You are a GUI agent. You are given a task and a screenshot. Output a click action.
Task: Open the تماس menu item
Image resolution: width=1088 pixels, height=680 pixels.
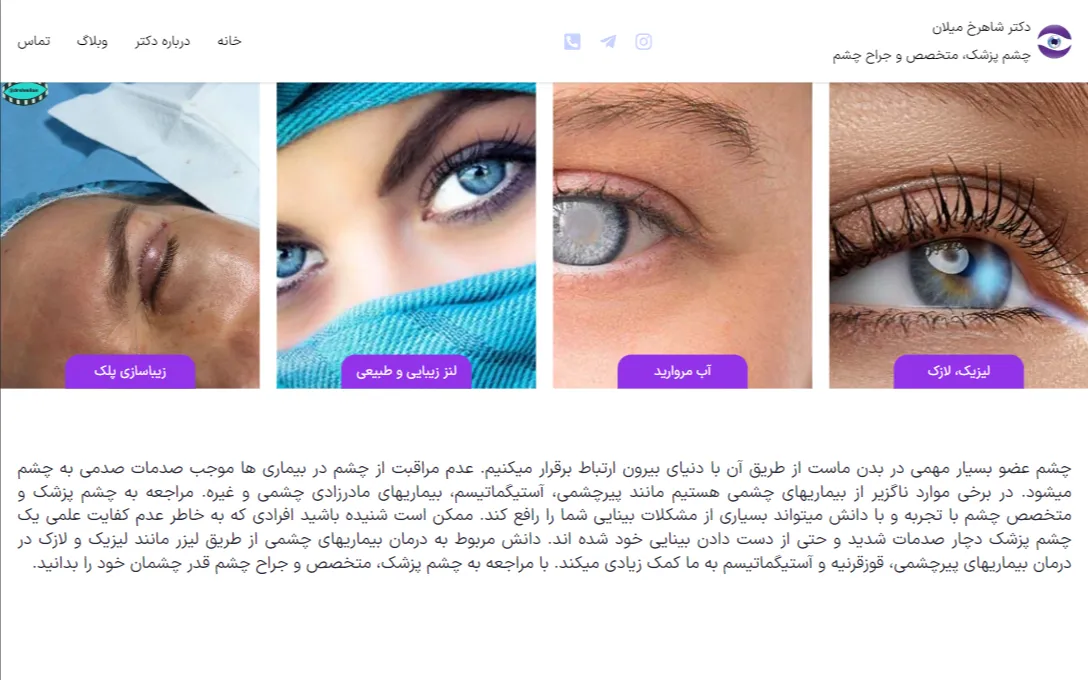pos(34,41)
